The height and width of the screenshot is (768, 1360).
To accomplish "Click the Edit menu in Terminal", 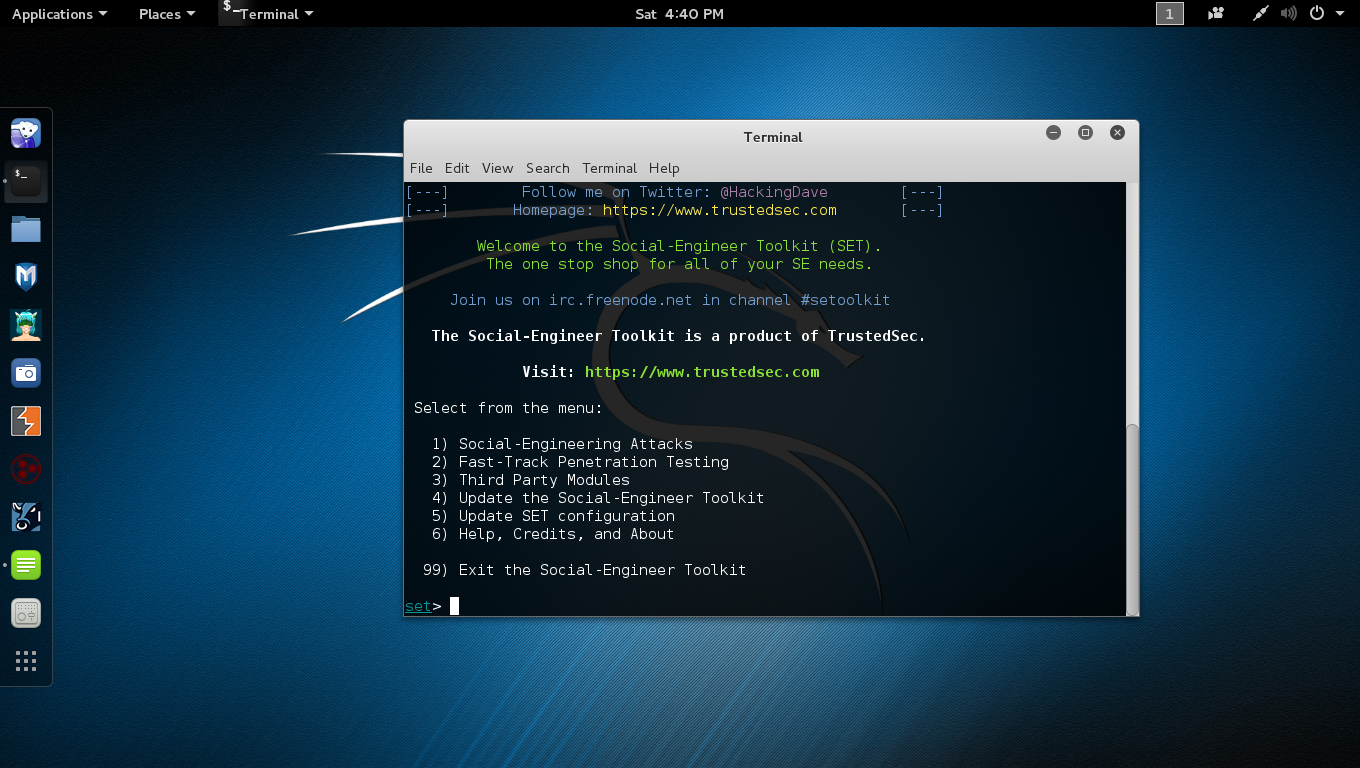I will [x=457, y=168].
